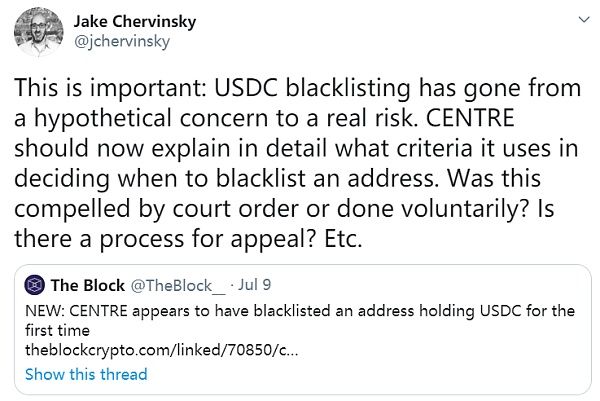Image resolution: width=600 pixels, height=401 pixels.
Task: Open Jake Chervinsky display name link
Action: click(135, 21)
